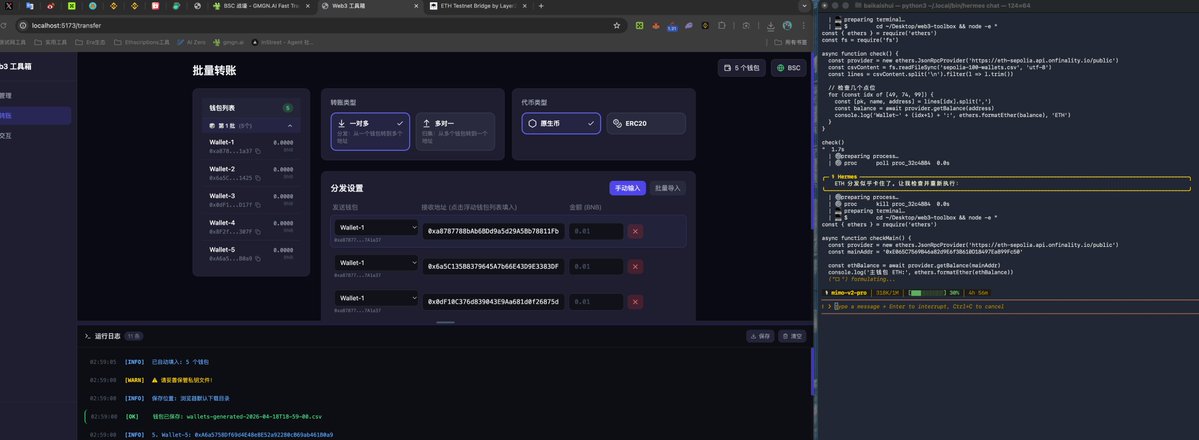Select Wallet-5 in the wallet list
The width and height of the screenshot is (1199, 440).
click(x=252, y=253)
